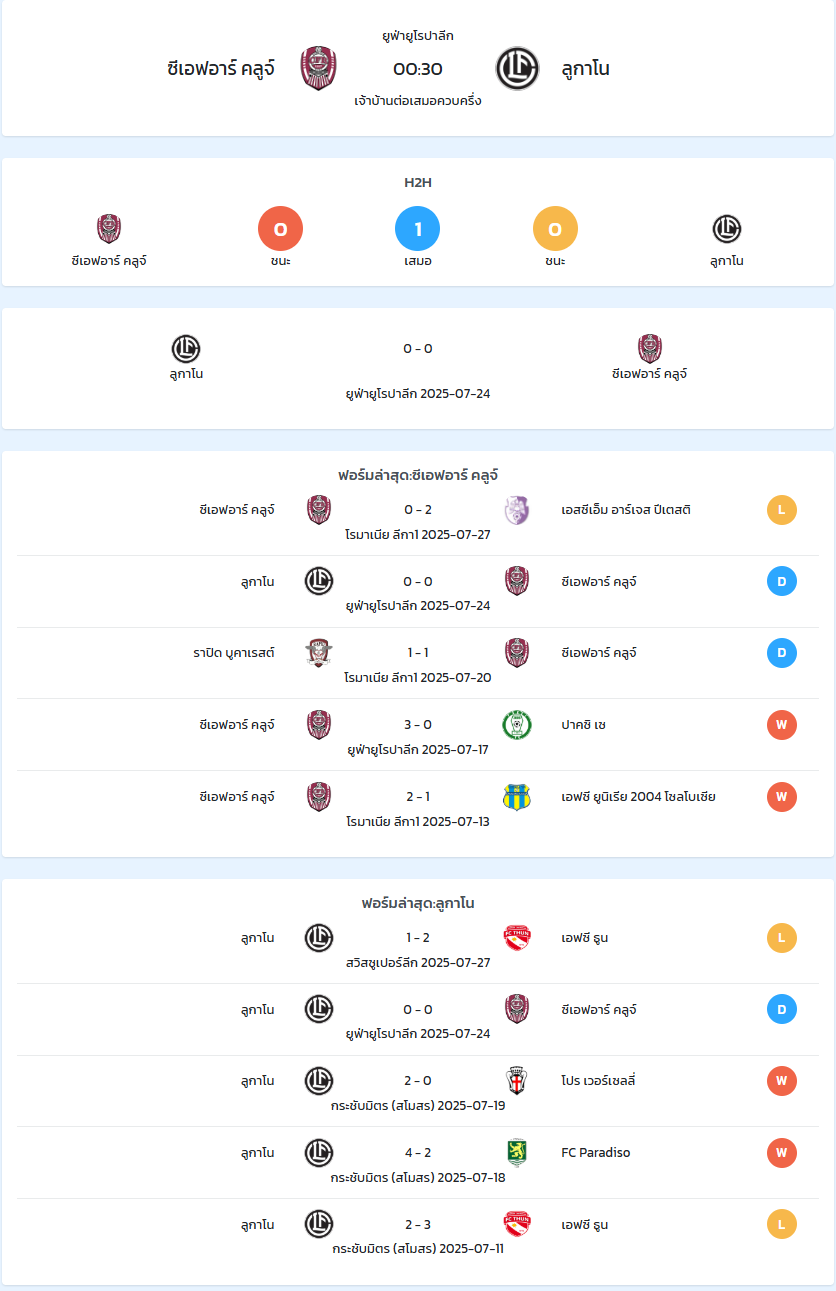
Task: Click the D badge on the Rapid 1 - 1 match
Action: [x=782, y=653]
